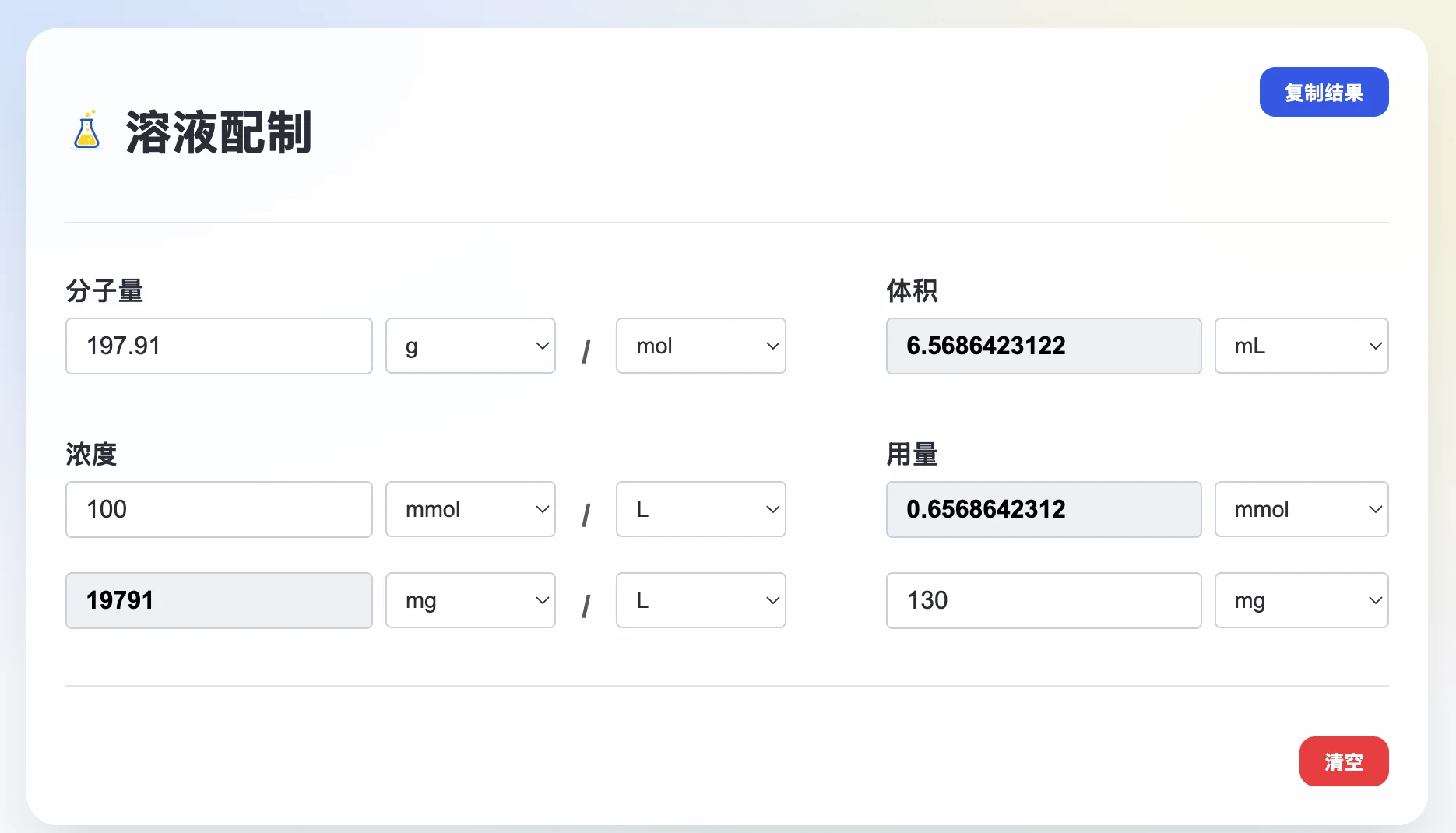Edit the amount field showing 130
Screen dimensions: 1456x833
pyautogui.click(x=1043, y=600)
